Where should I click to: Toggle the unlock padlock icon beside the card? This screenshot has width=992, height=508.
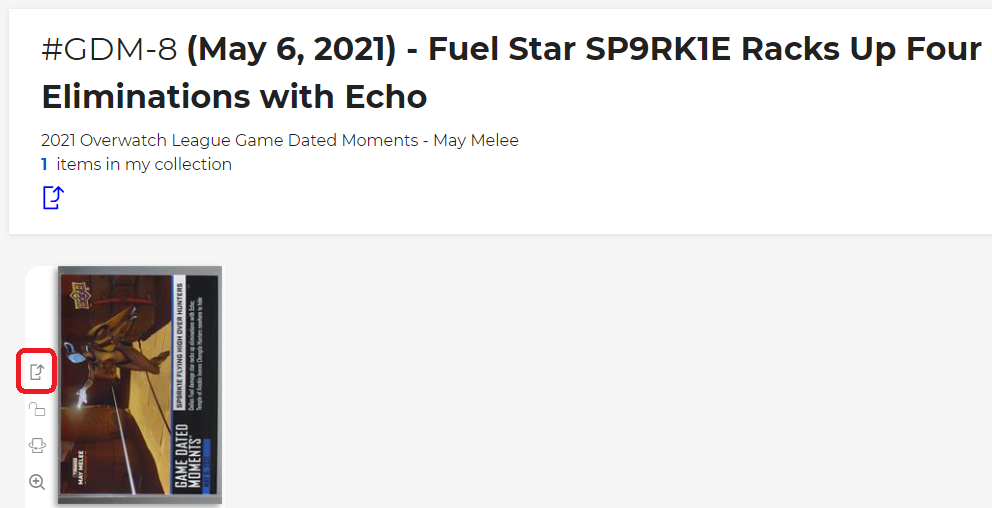[37, 409]
